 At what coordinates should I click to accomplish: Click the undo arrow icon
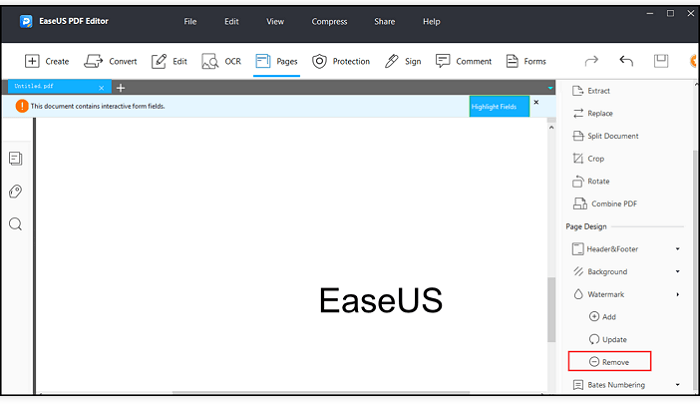tap(626, 61)
